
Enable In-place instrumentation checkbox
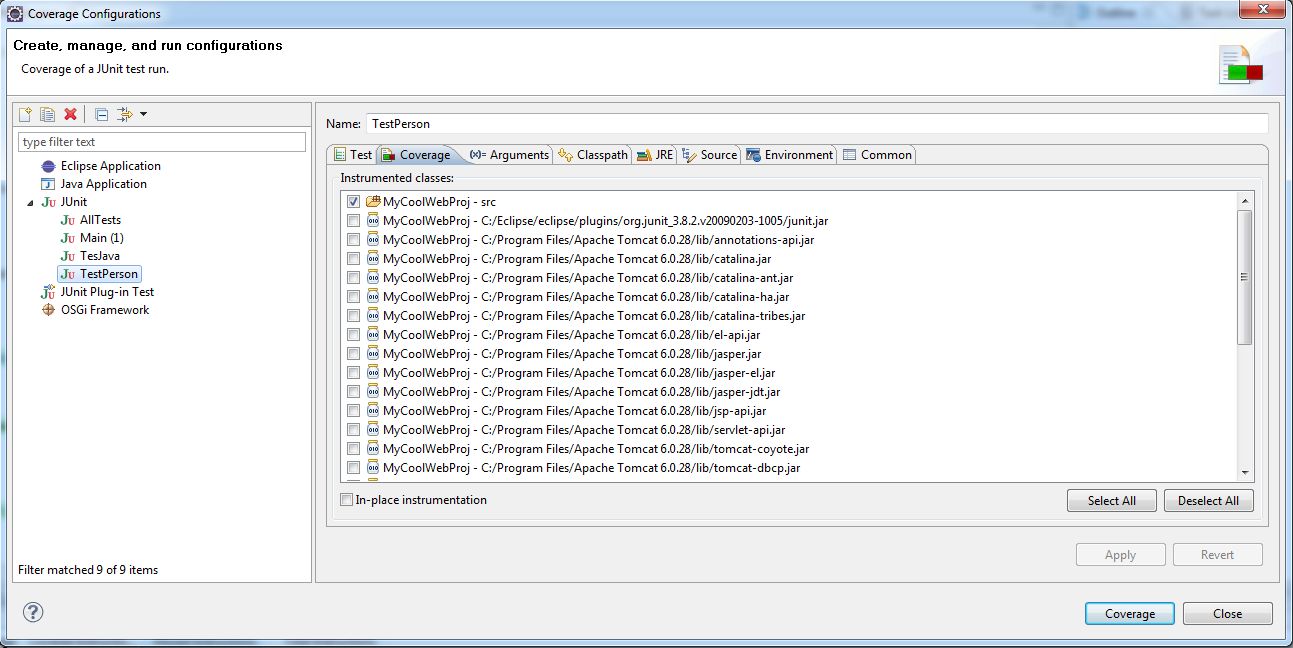[346, 500]
